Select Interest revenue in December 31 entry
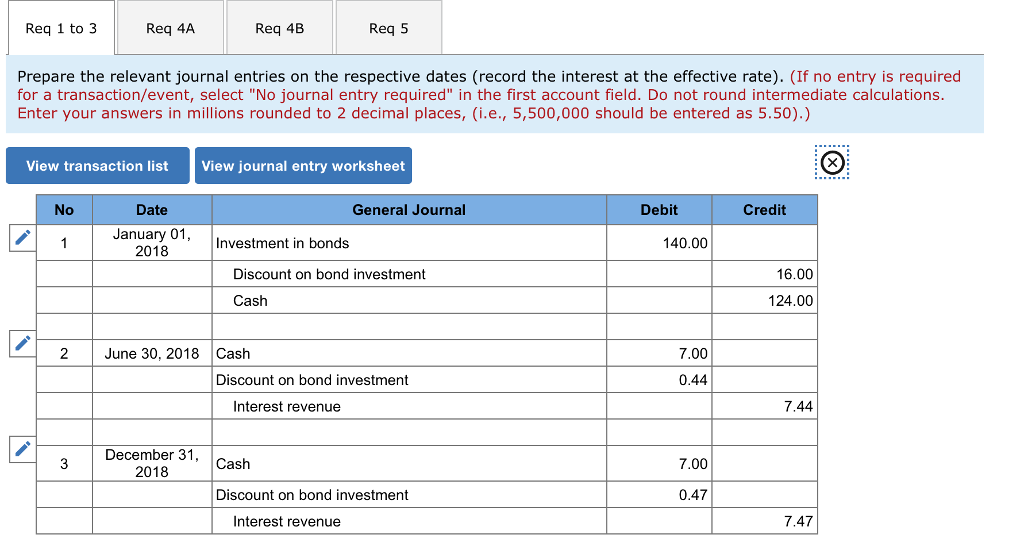This screenshot has width=1024, height=546. pos(409,521)
